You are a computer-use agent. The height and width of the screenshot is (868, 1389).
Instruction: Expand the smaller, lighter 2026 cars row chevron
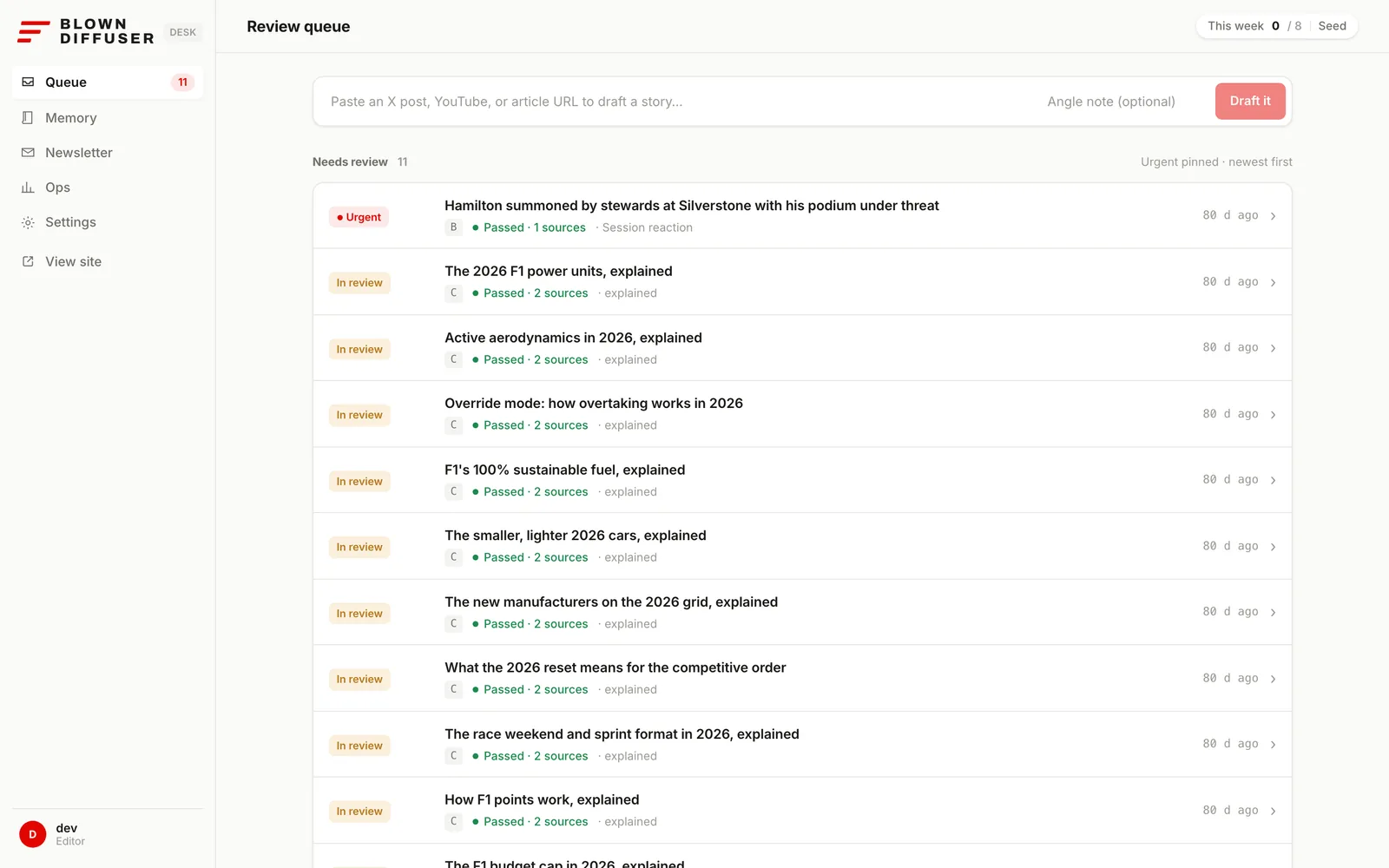[x=1273, y=546]
